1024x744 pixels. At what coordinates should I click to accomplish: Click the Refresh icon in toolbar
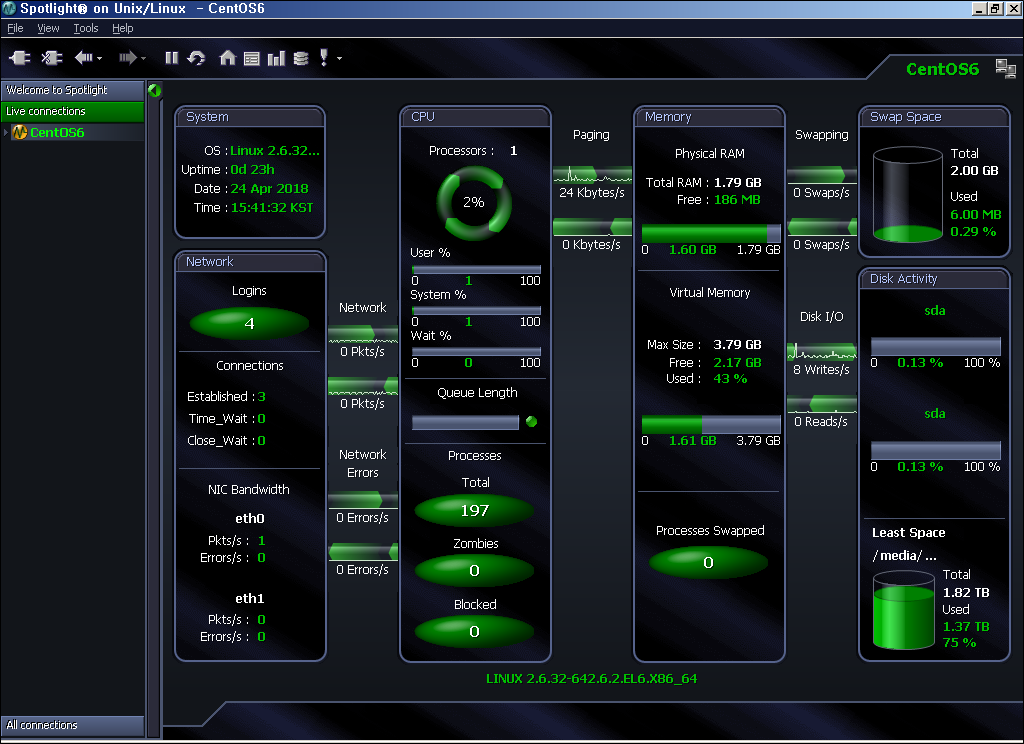tap(196, 58)
